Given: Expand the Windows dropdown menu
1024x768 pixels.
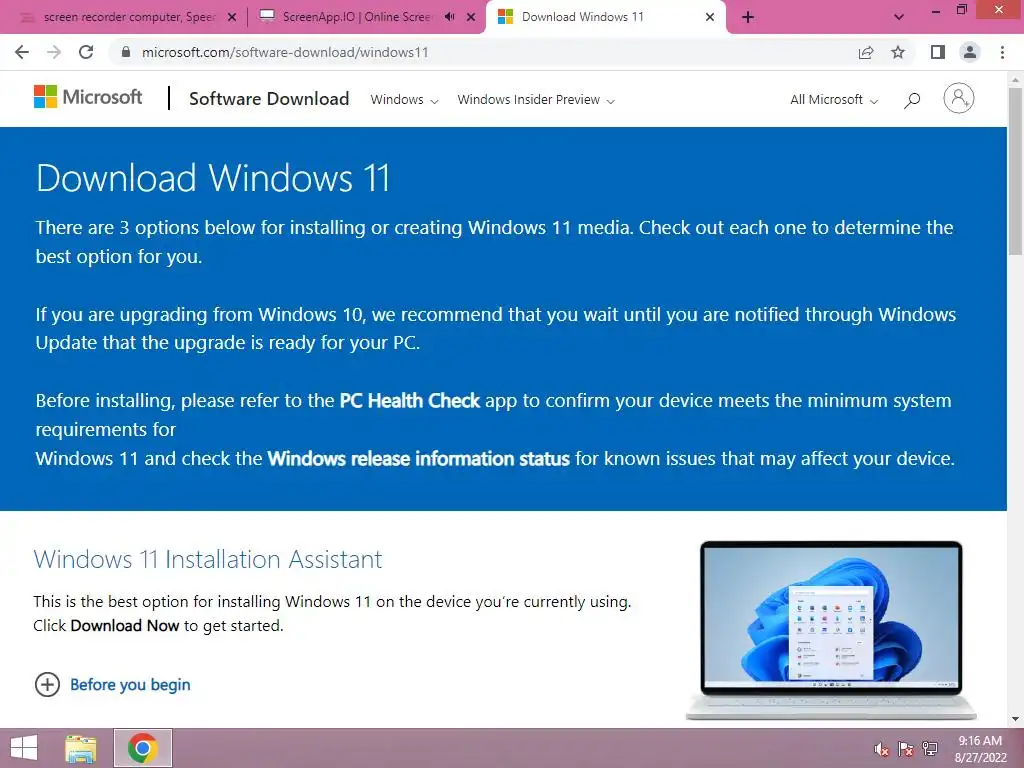Looking at the screenshot, I should (404, 100).
